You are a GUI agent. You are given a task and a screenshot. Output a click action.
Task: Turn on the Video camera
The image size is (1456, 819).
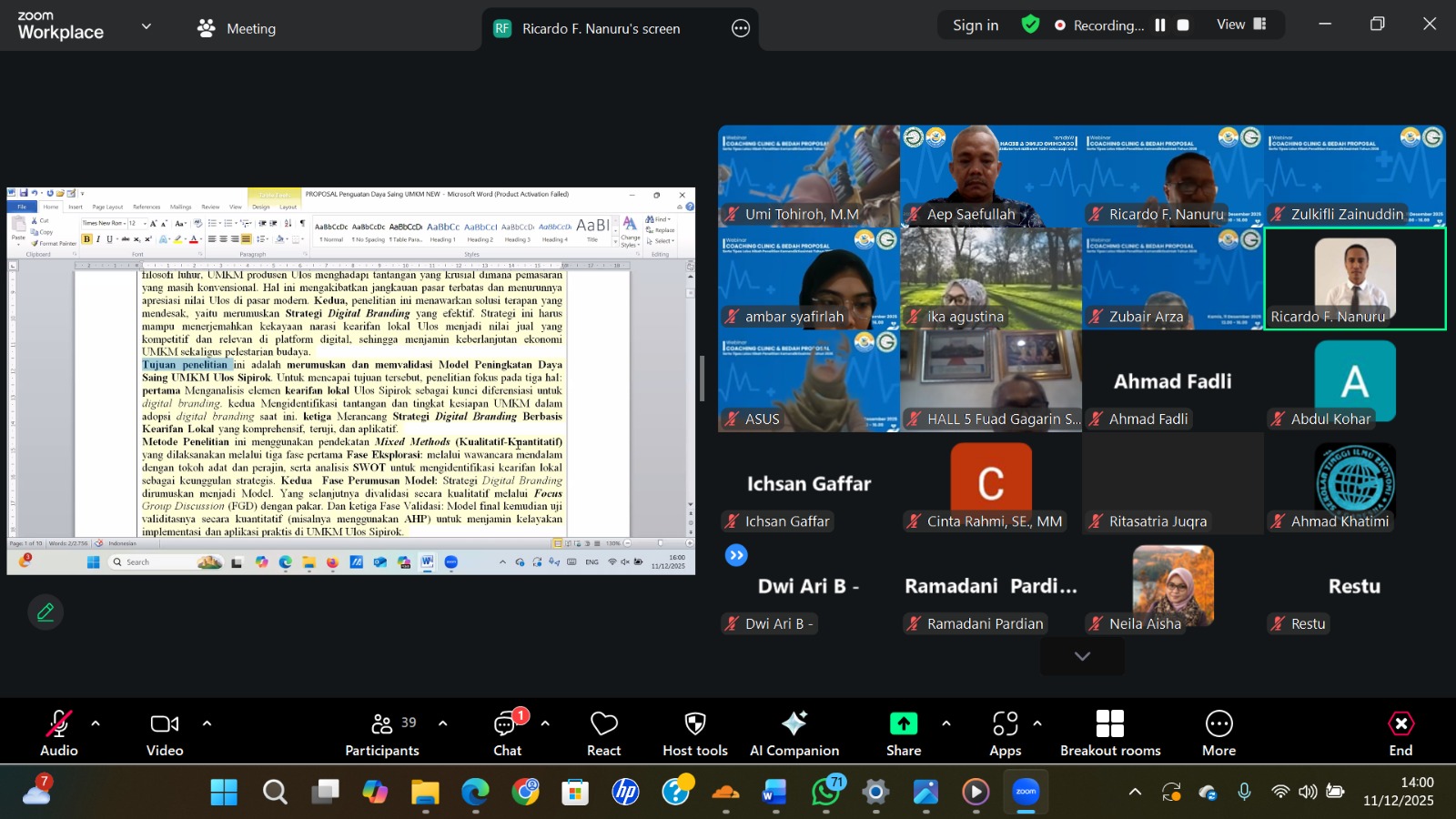(165, 733)
